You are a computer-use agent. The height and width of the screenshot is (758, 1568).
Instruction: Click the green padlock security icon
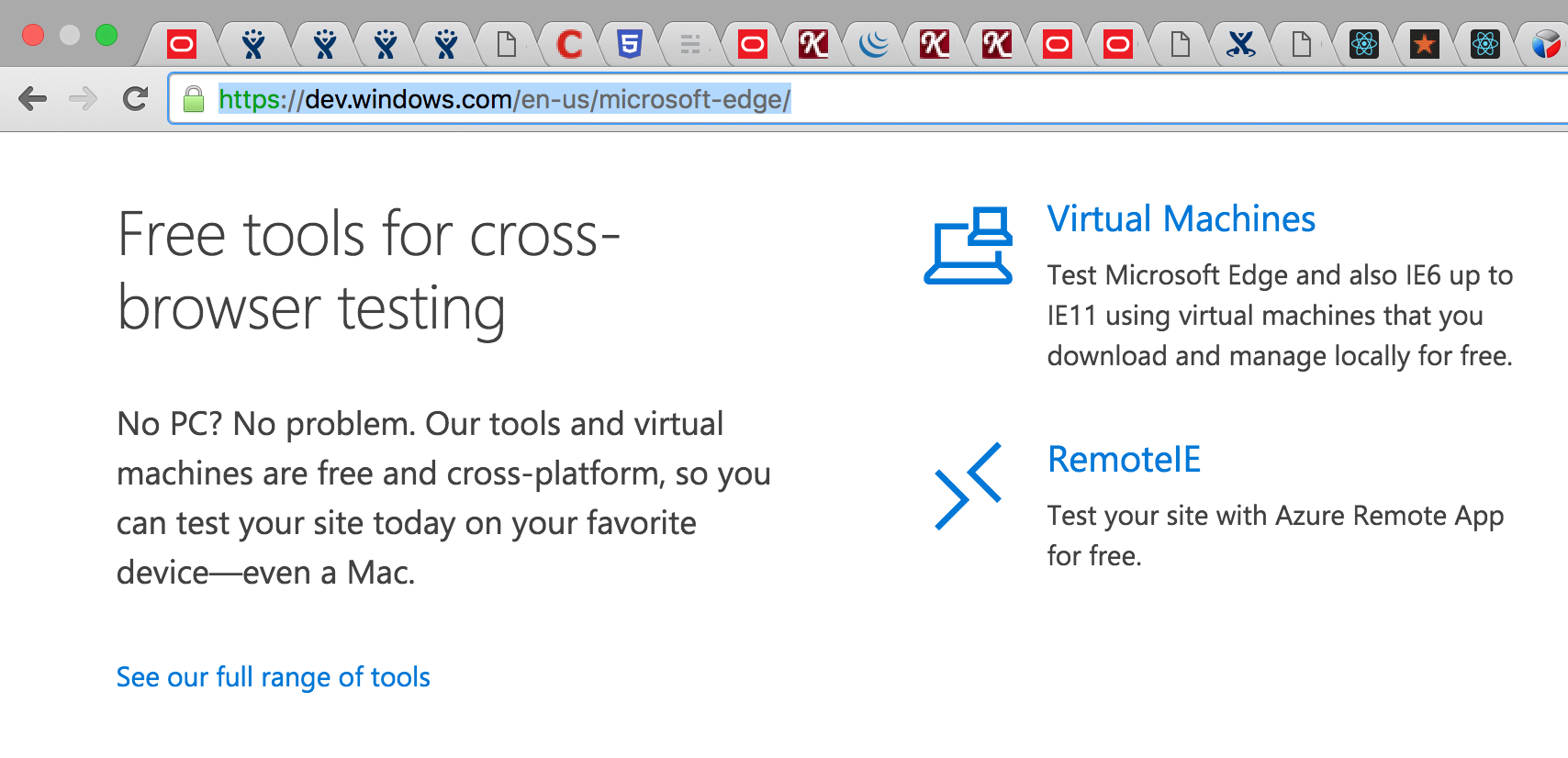pyautogui.click(x=194, y=99)
